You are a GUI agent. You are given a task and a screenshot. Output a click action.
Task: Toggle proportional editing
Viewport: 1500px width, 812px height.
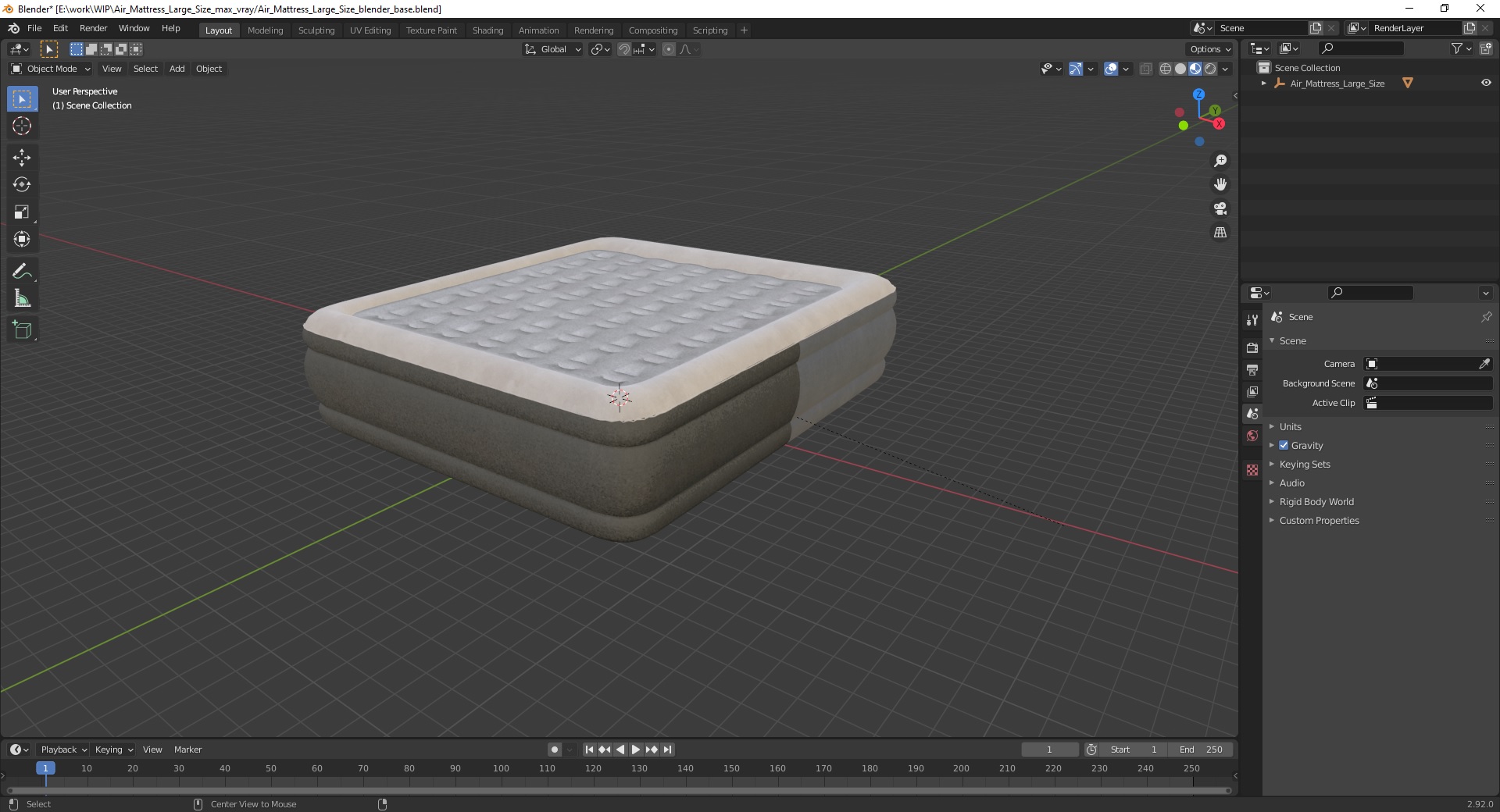(669, 49)
